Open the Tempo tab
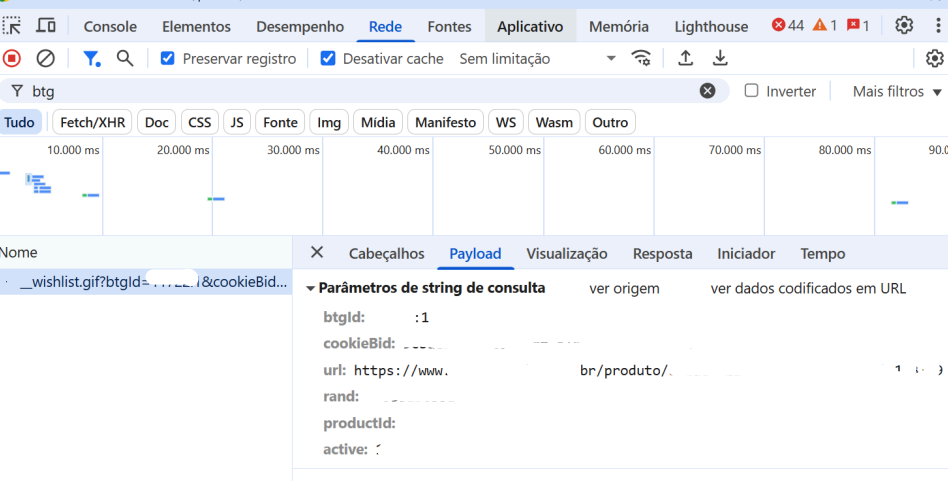The width and height of the screenshot is (949, 481). [823, 254]
